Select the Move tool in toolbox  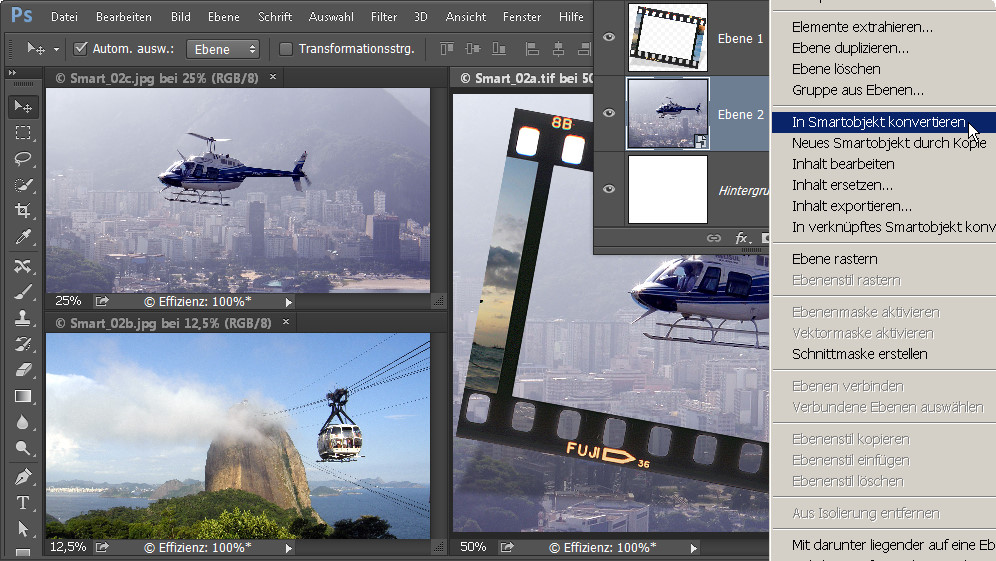click(x=23, y=106)
